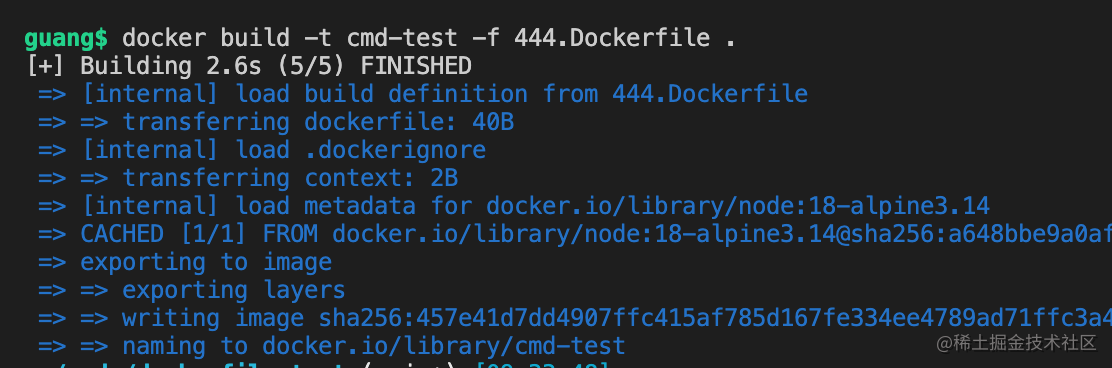Click the [+] Building 2.6s status line
Screen dimensions: 1112x368
(x=249, y=66)
